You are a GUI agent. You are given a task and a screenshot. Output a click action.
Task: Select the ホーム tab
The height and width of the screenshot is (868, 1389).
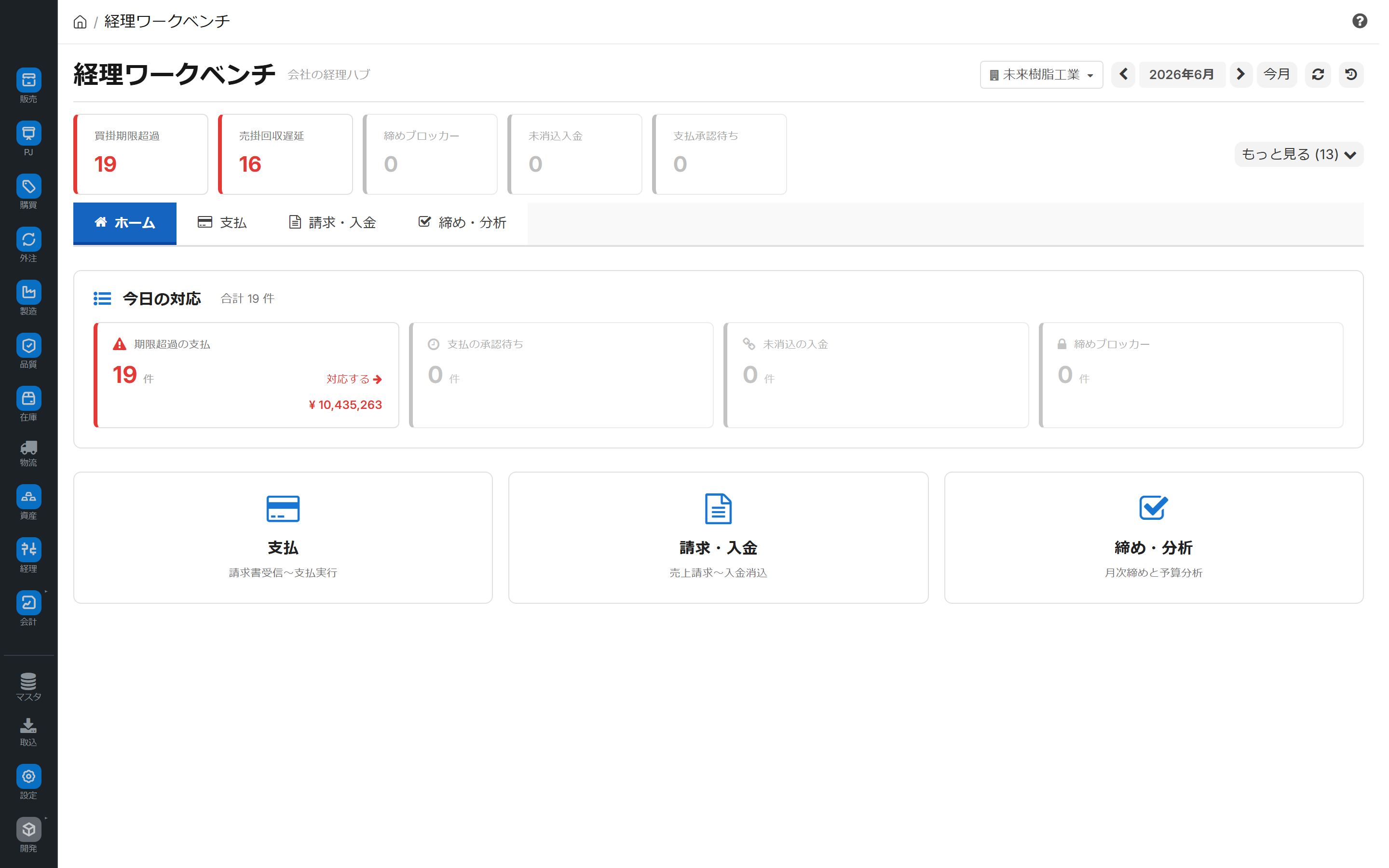[x=124, y=223]
